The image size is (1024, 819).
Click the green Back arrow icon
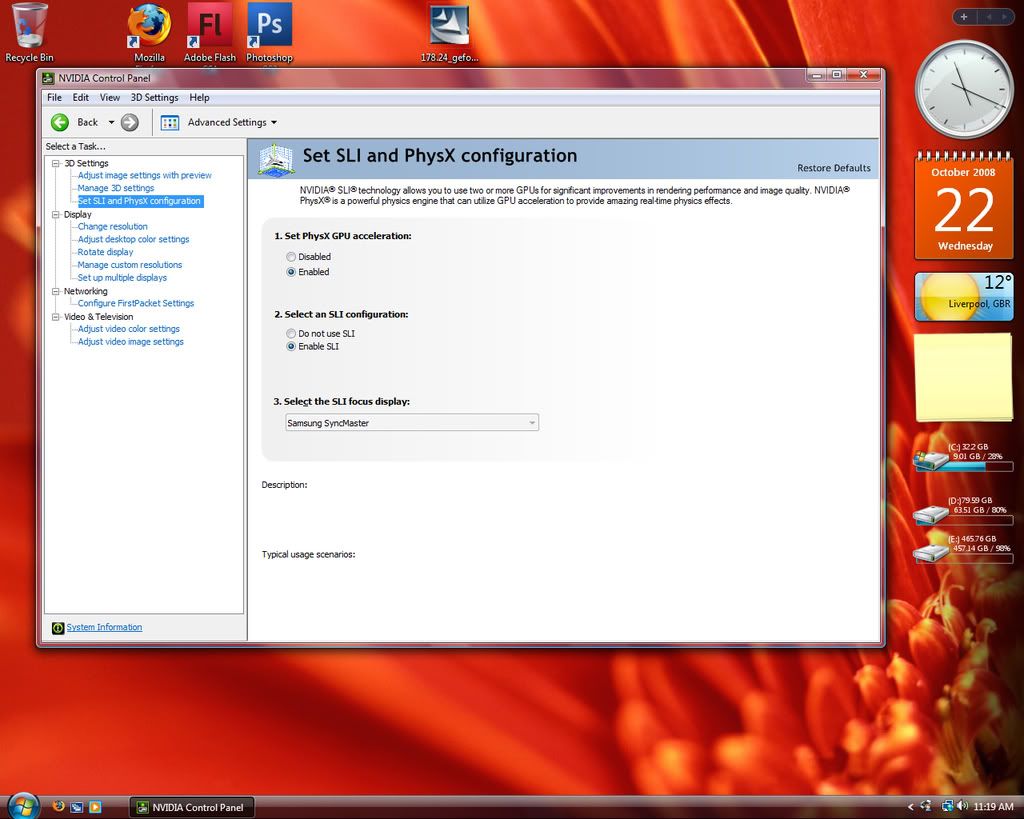pos(60,122)
